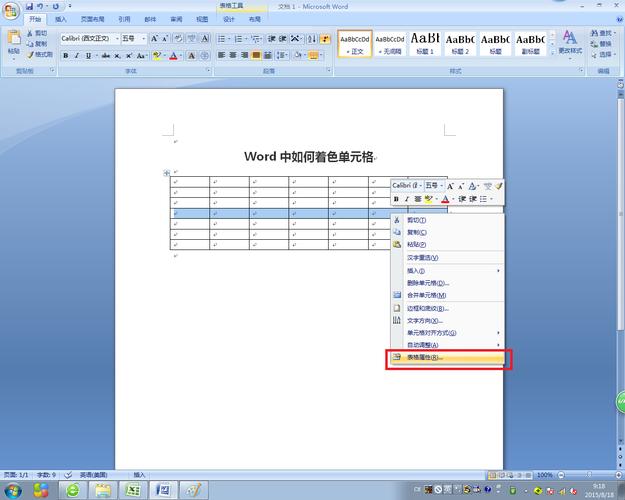Screen dimensions: 625x500
Task: Mini toolbar Format Painter brush icon
Action: [499, 186]
